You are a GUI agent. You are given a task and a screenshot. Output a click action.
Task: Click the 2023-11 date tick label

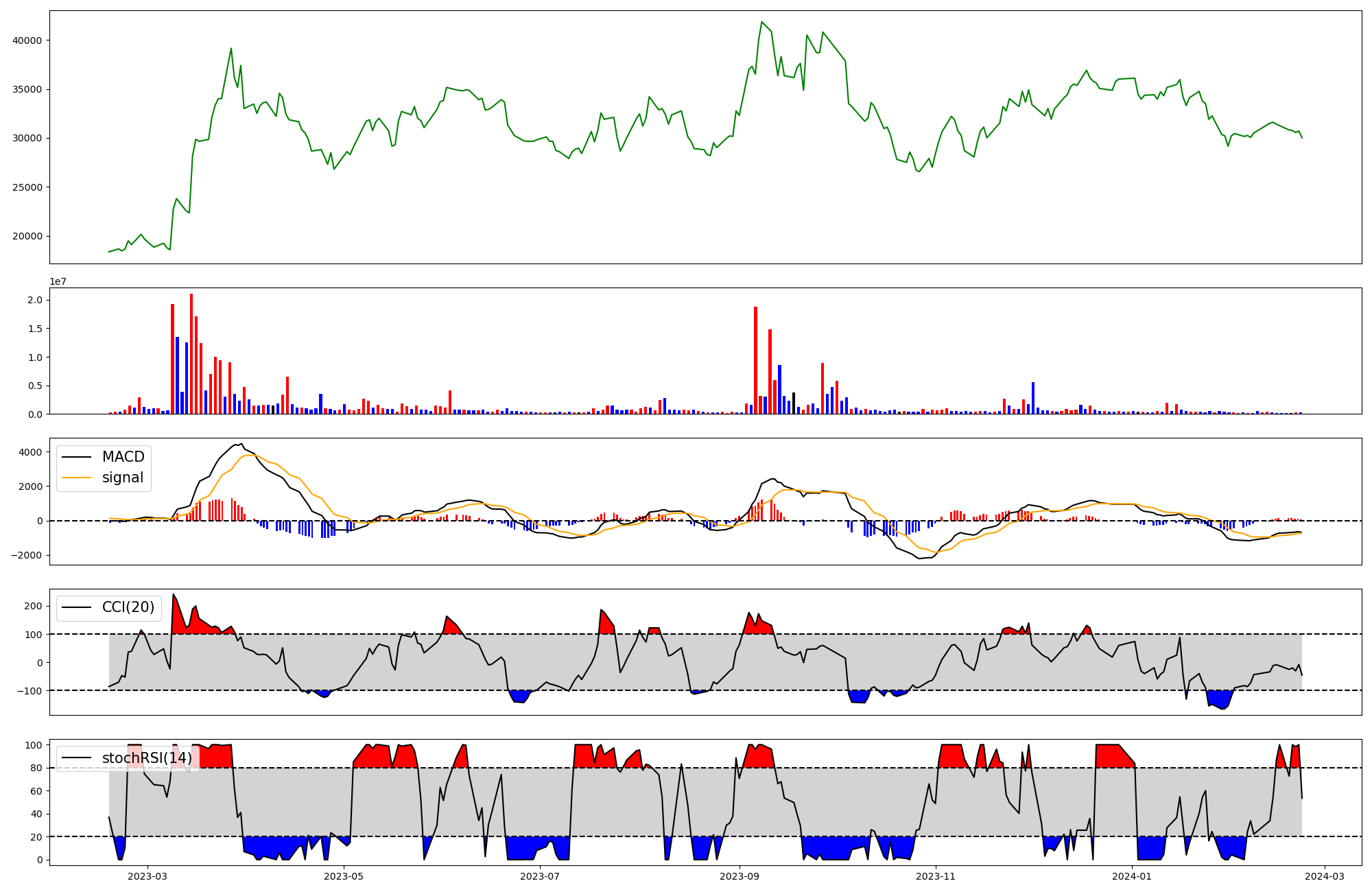coord(936,876)
